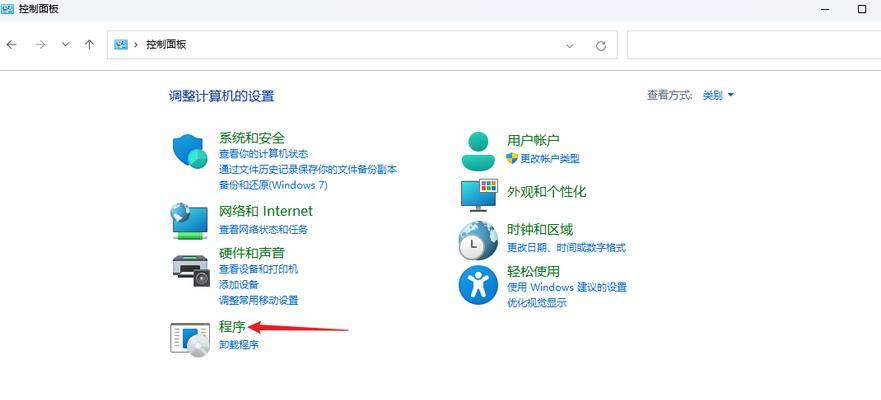Open the 时钟和区域 category heading

click(x=540, y=229)
